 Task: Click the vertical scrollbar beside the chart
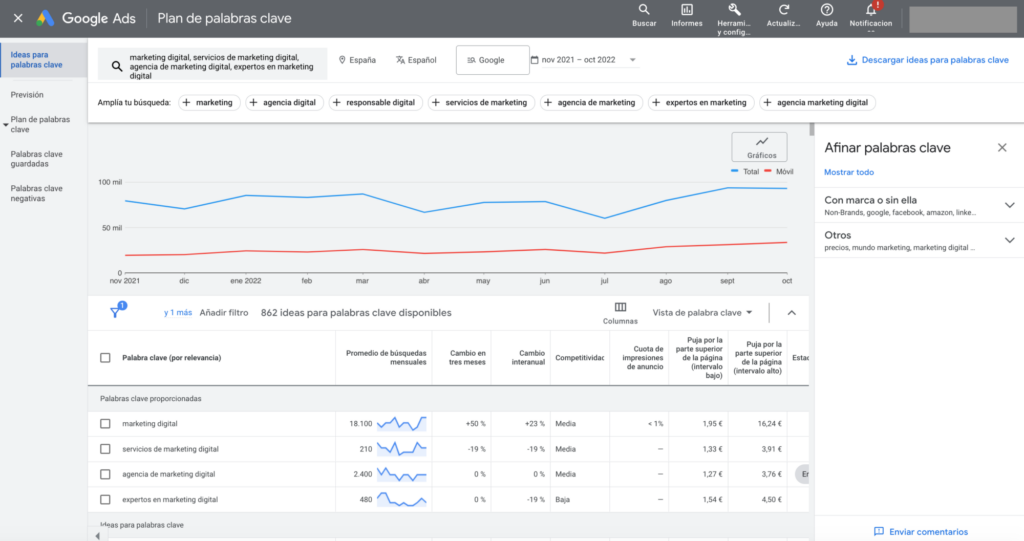point(812,129)
